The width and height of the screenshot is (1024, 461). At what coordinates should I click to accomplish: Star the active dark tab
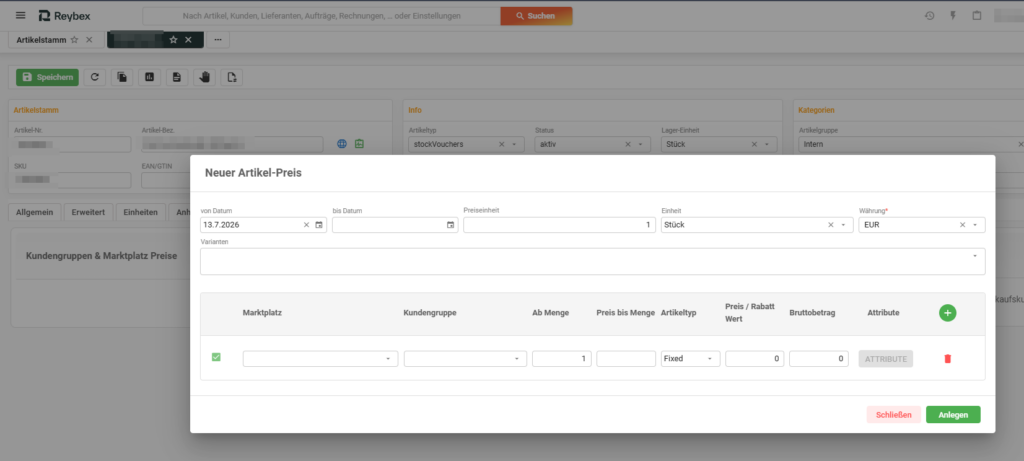pos(173,40)
